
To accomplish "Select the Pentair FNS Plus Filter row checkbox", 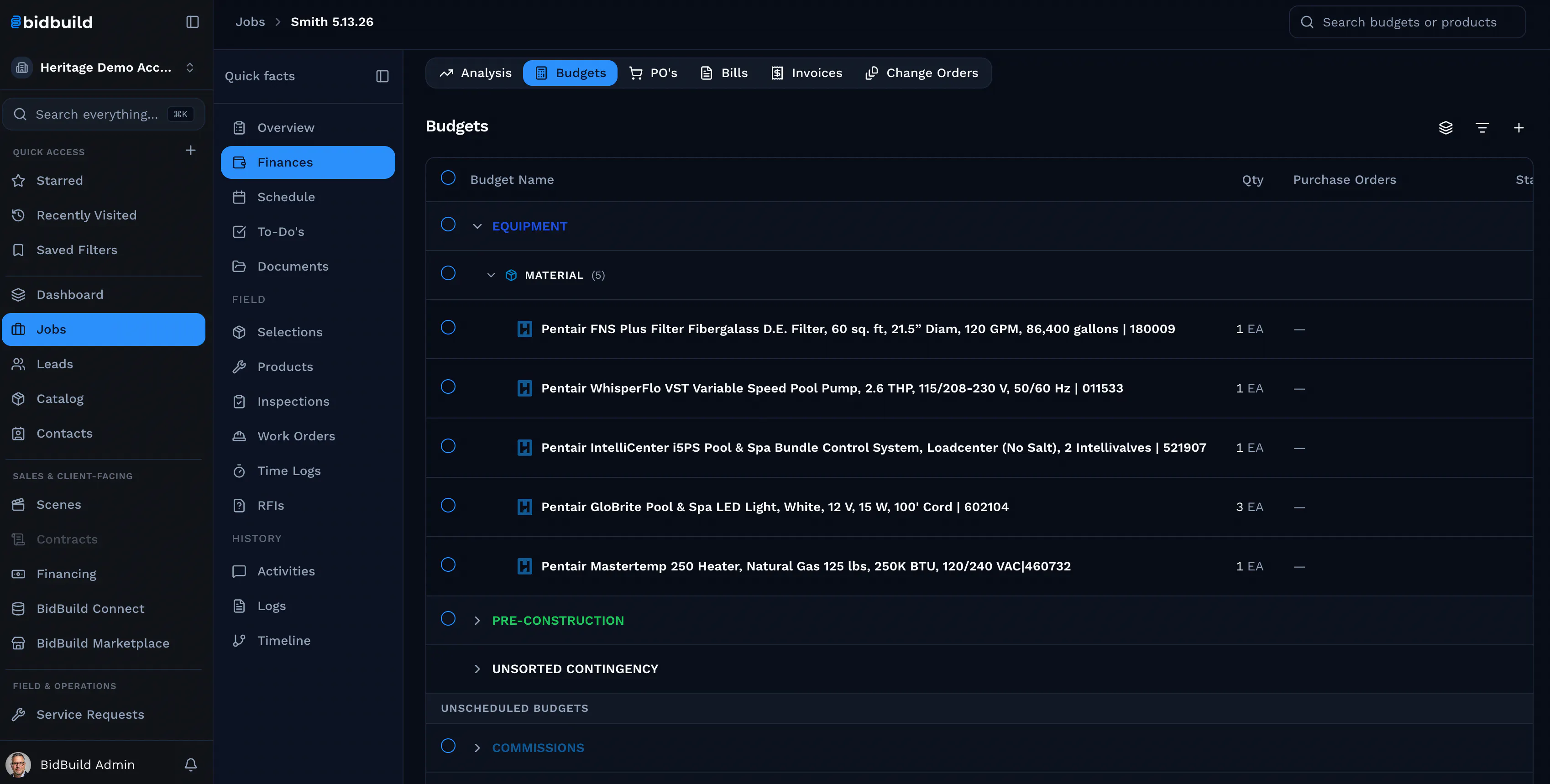I will (x=448, y=327).
